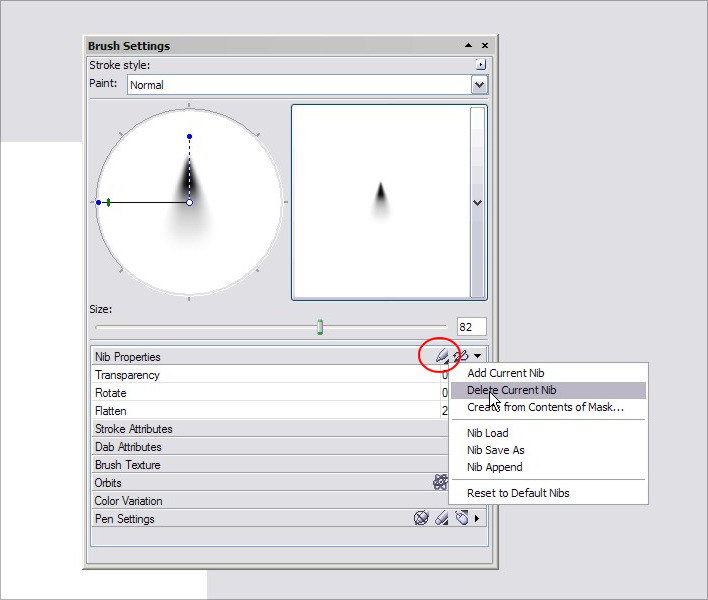Screen dimensions: 708x600
Task: Click the pen icon in Pen Settings
Action: click(x=442, y=518)
